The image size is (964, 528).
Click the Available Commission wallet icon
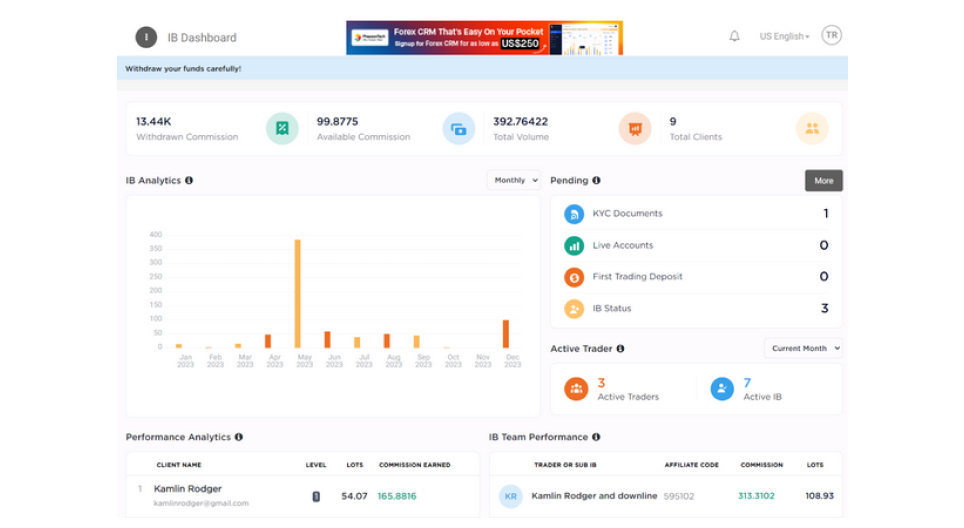click(x=459, y=128)
